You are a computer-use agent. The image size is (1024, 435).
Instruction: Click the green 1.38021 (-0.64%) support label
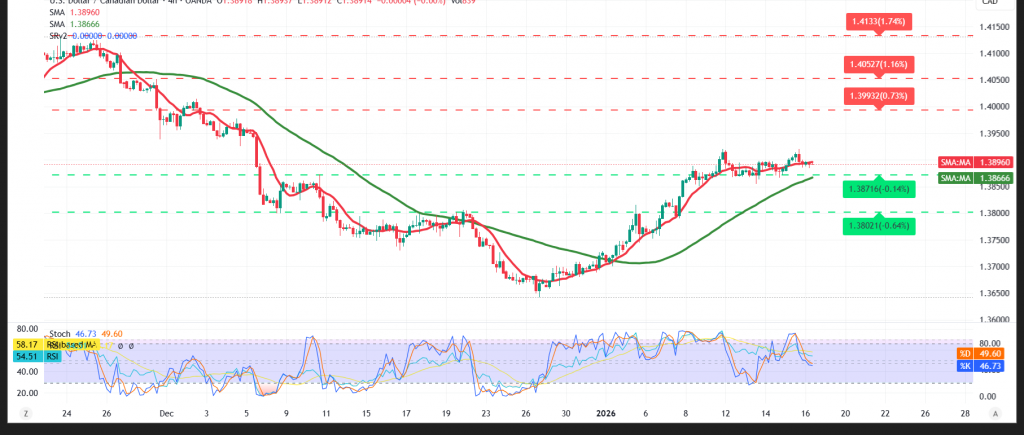[x=879, y=226]
